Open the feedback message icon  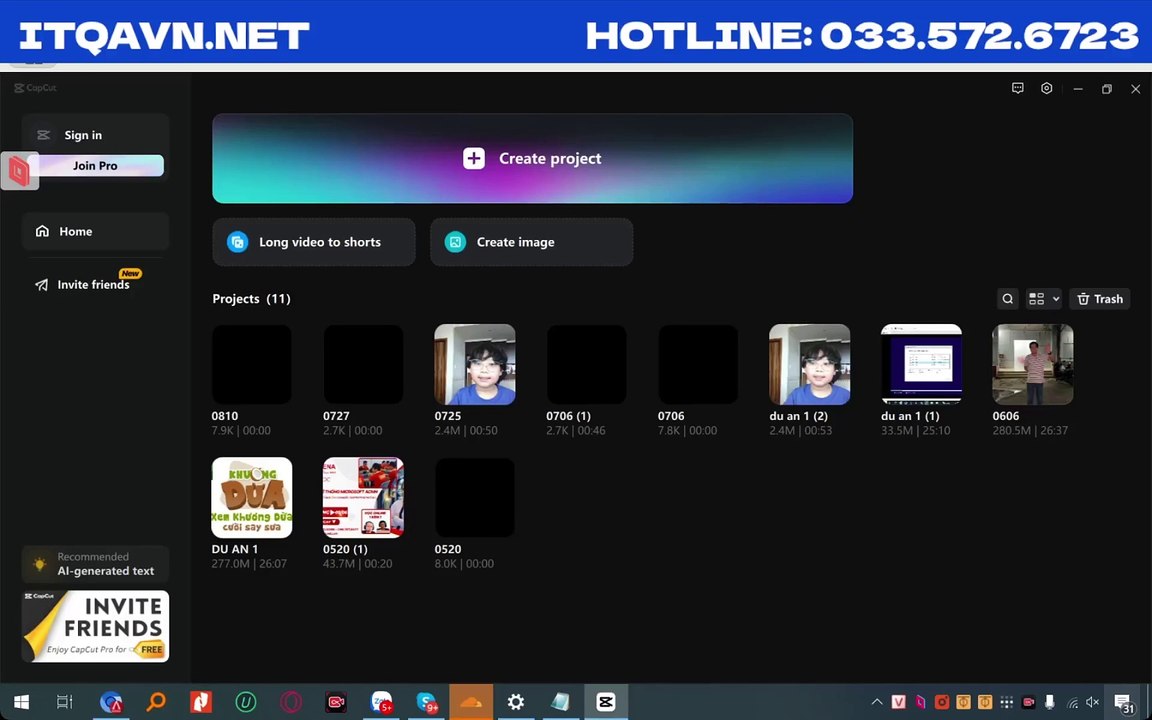coord(1018,89)
